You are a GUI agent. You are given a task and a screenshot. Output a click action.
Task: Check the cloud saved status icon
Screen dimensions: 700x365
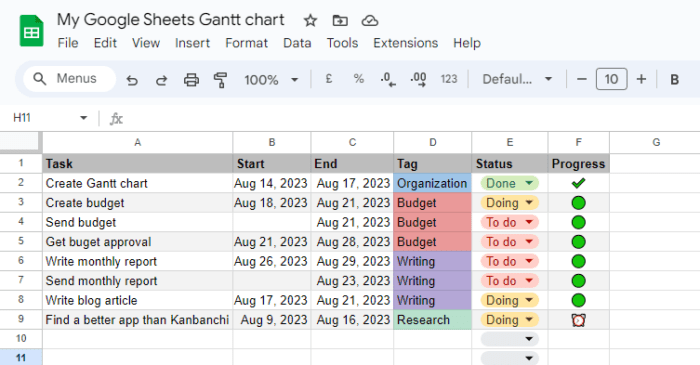coord(370,21)
